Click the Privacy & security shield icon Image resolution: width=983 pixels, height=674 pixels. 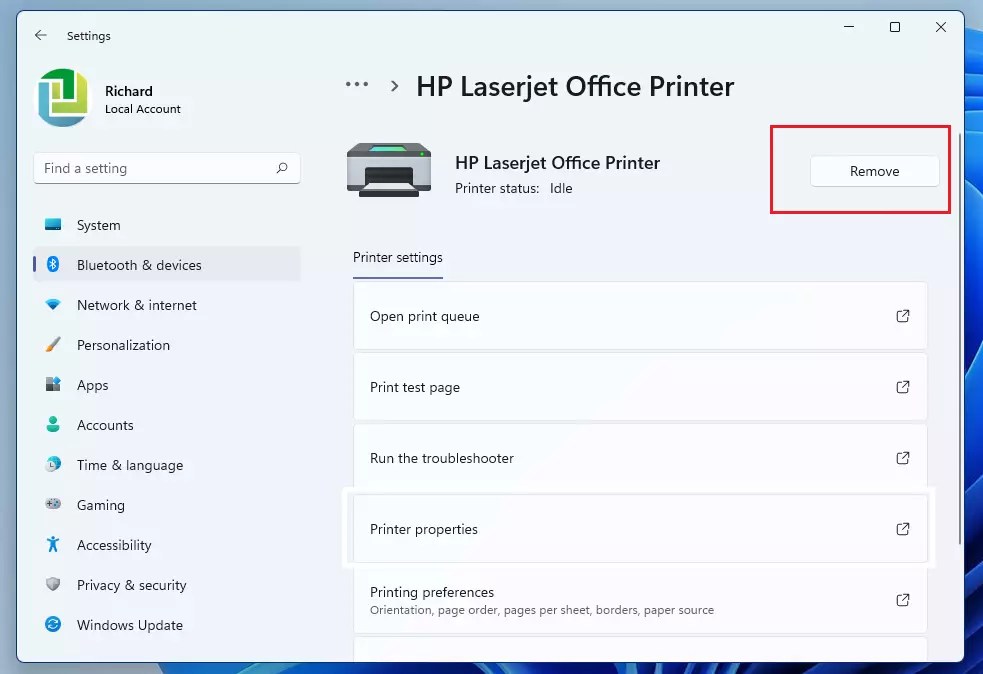pyautogui.click(x=53, y=585)
